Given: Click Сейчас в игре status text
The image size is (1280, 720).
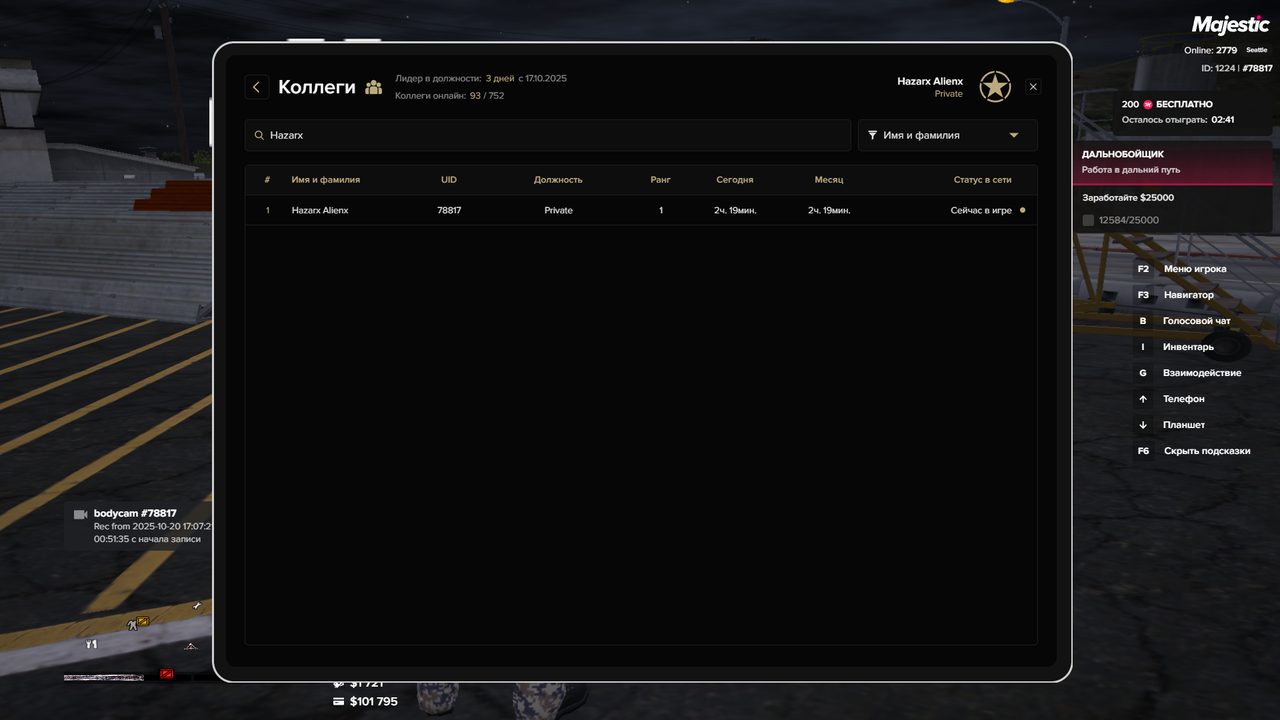Looking at the screenshot, I should [981, 210].
